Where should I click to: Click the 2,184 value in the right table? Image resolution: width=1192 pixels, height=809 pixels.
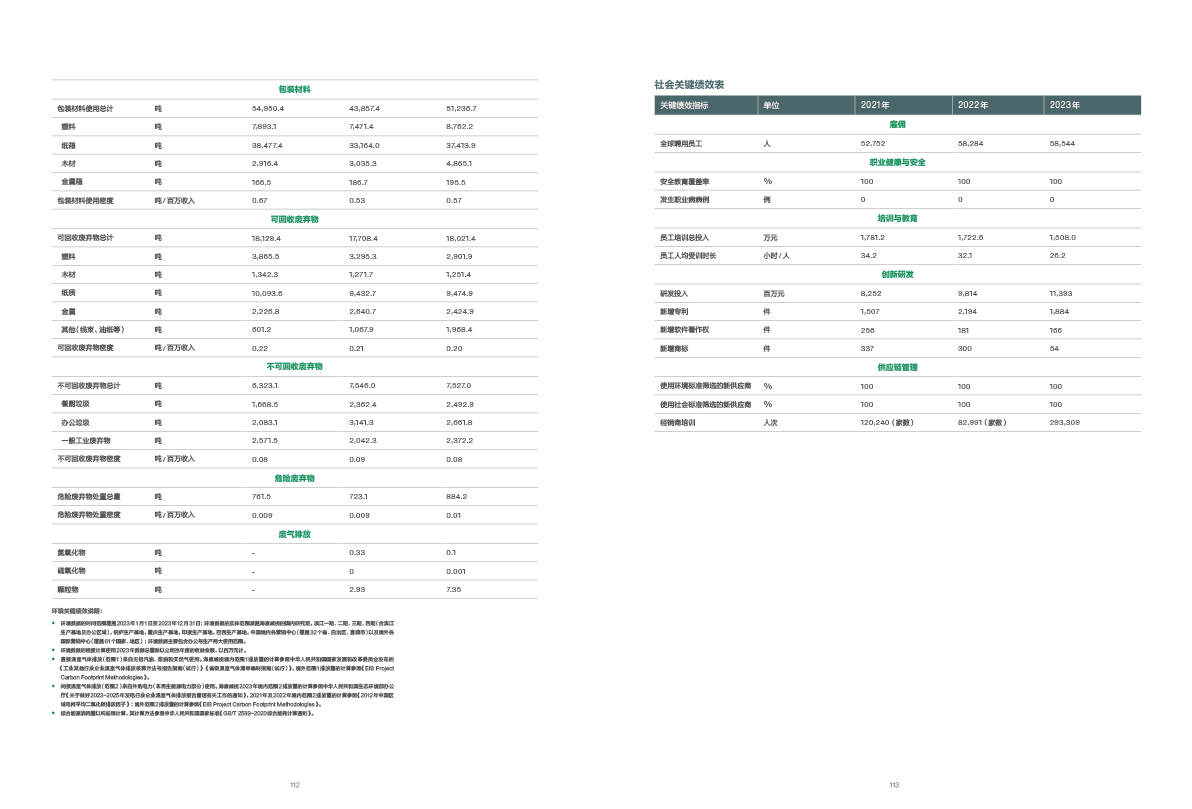[x=969, y=311]
